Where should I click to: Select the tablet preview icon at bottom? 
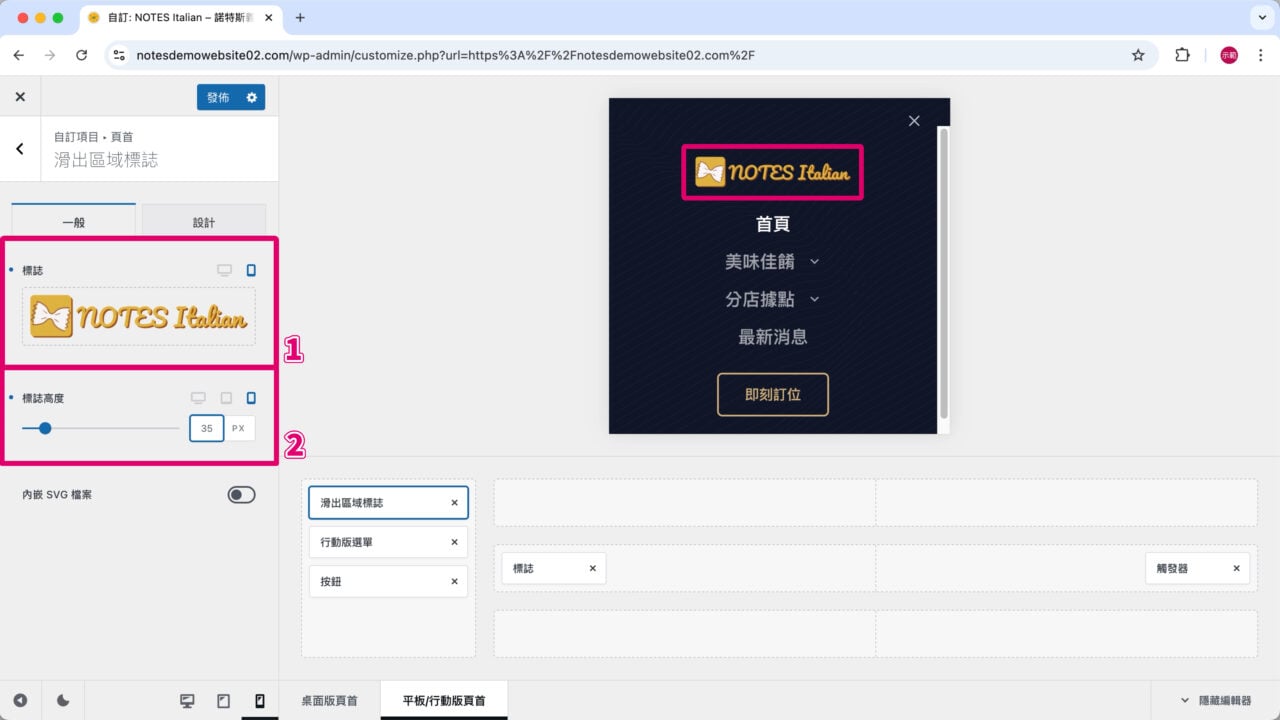click(x=223, y=700)
